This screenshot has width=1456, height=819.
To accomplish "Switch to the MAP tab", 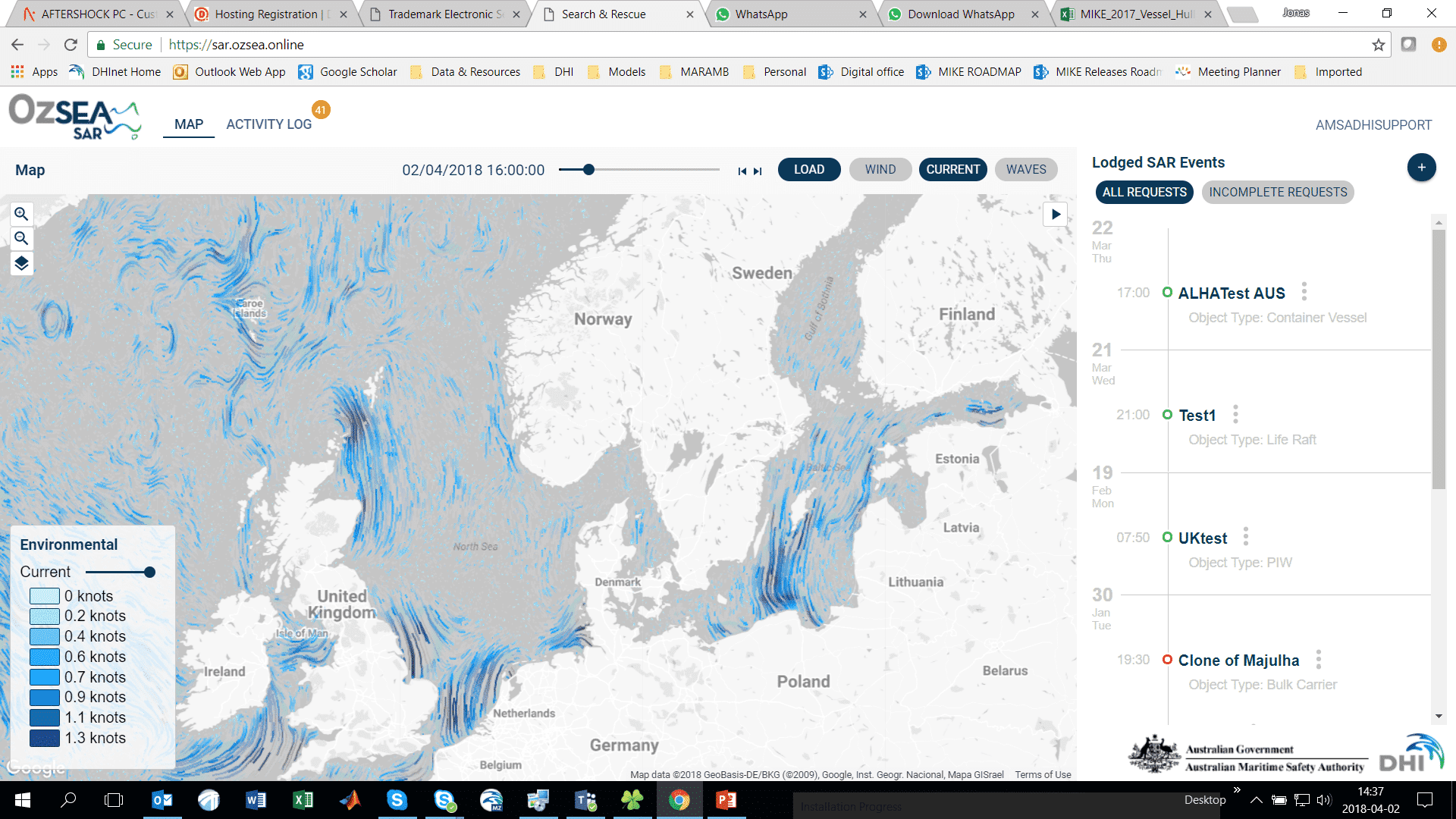I will [189, 124].
